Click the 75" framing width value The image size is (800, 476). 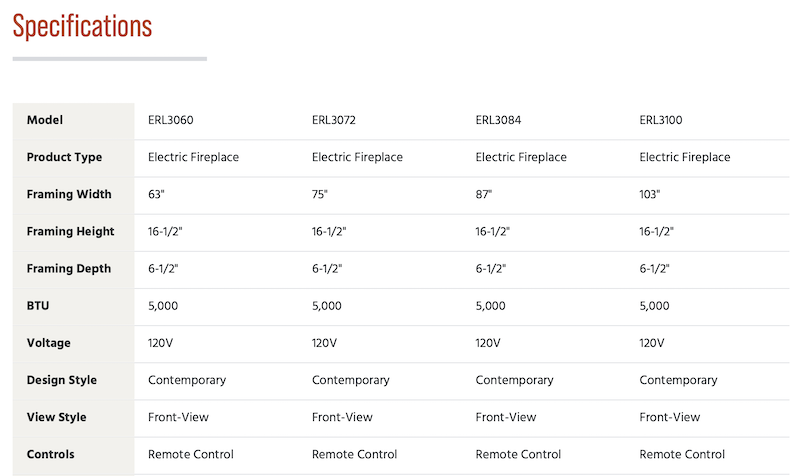[320, 194]
